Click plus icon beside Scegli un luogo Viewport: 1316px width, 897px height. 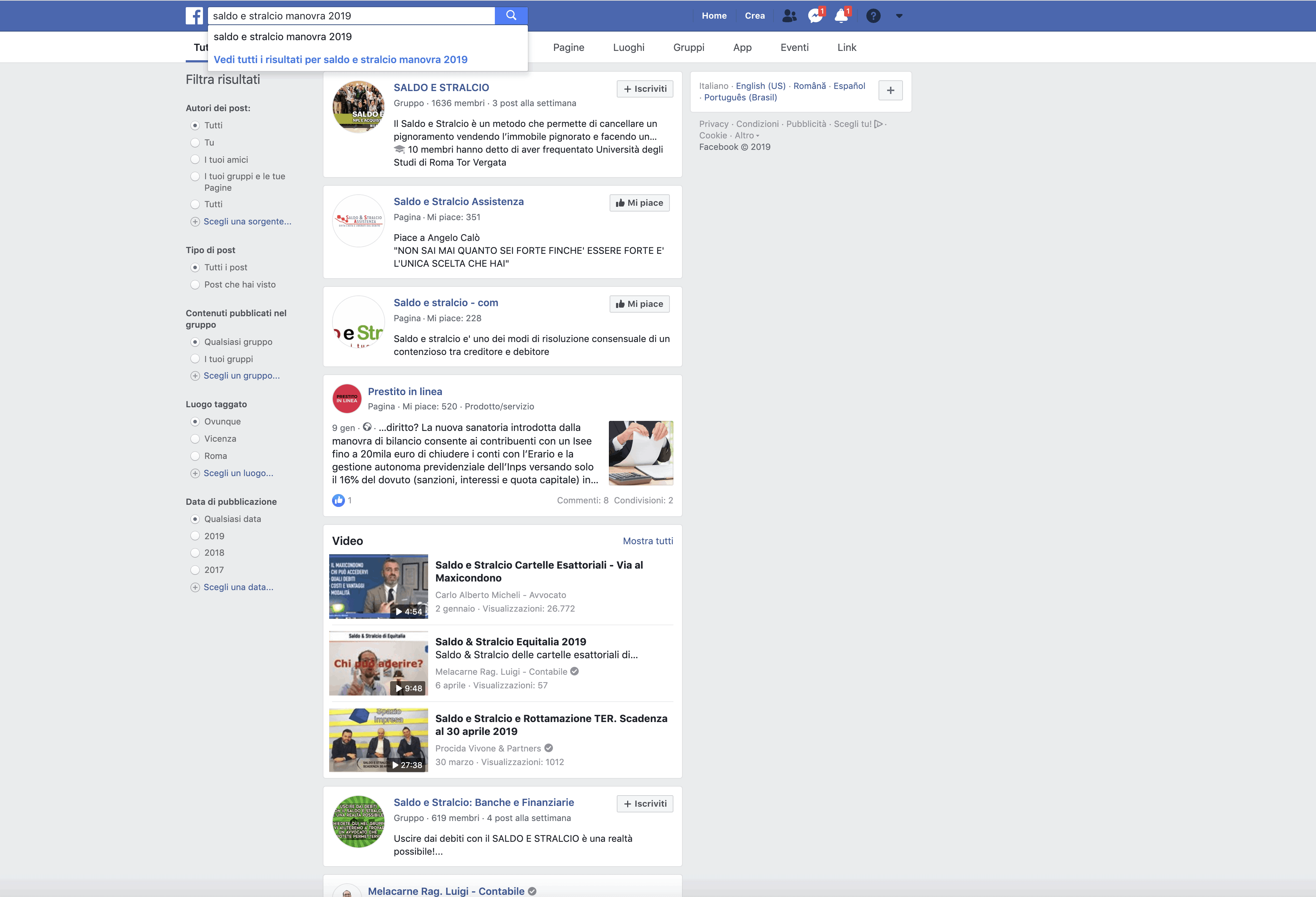click(195, 473)
